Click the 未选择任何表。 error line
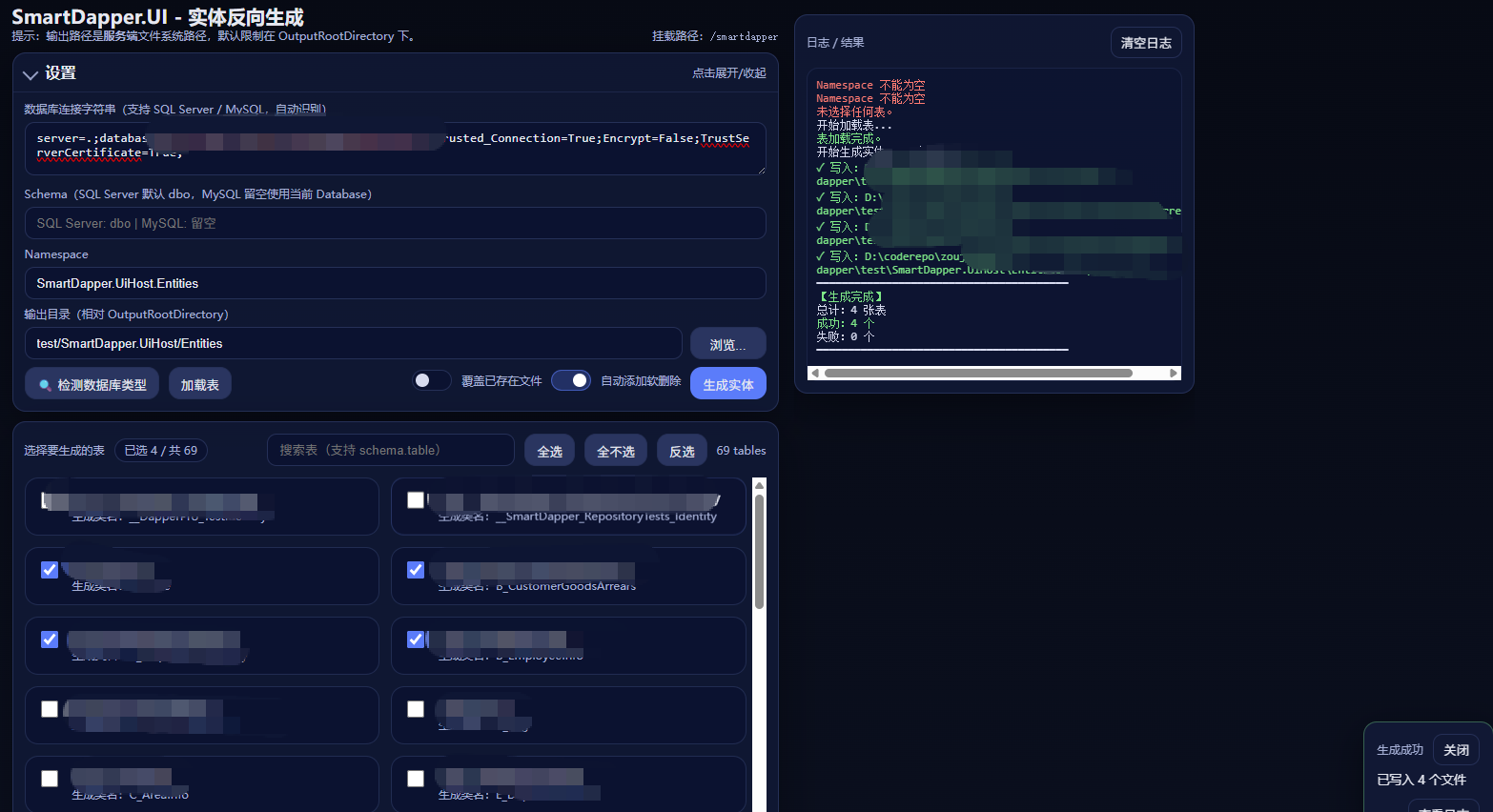 click(854, 112)
